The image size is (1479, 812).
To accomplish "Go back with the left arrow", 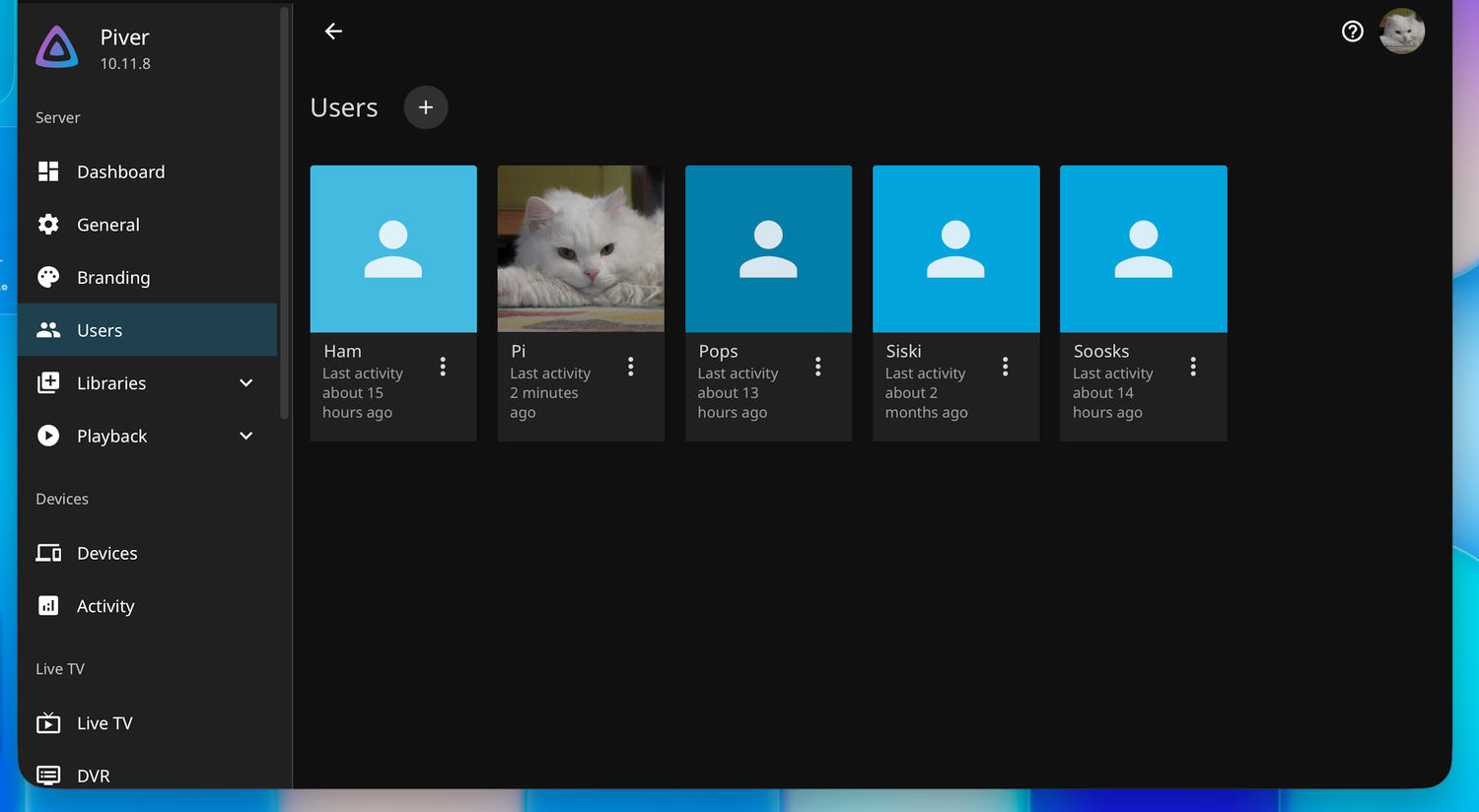I will (333, 32).
